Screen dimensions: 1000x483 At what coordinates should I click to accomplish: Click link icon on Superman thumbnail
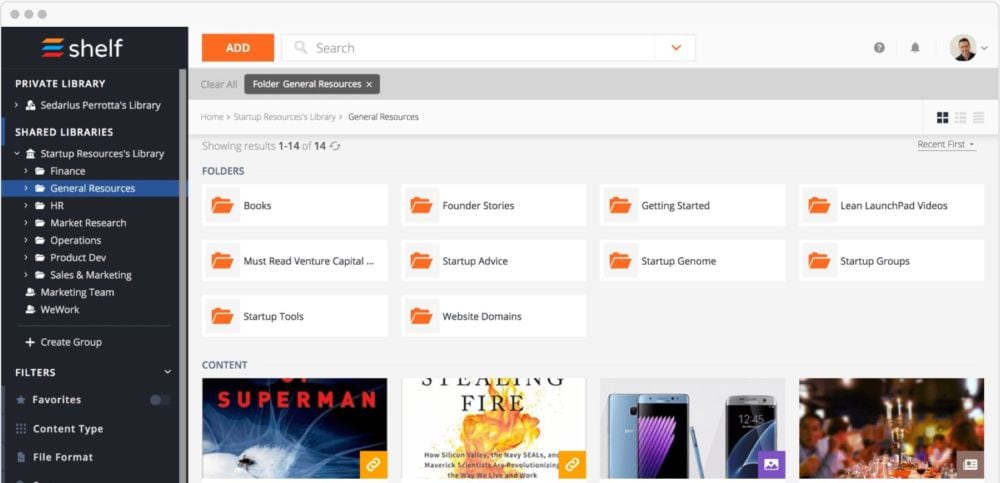(x=373, y=464)
